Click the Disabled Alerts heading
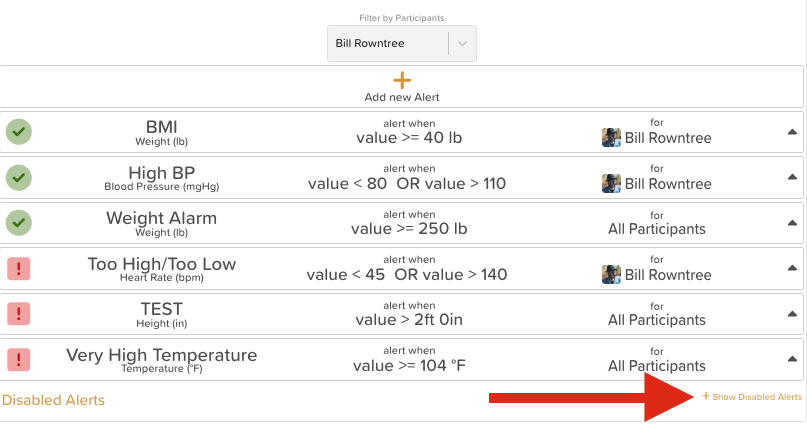The height and width of the screenshot is (426, 807). coord(53,400)
